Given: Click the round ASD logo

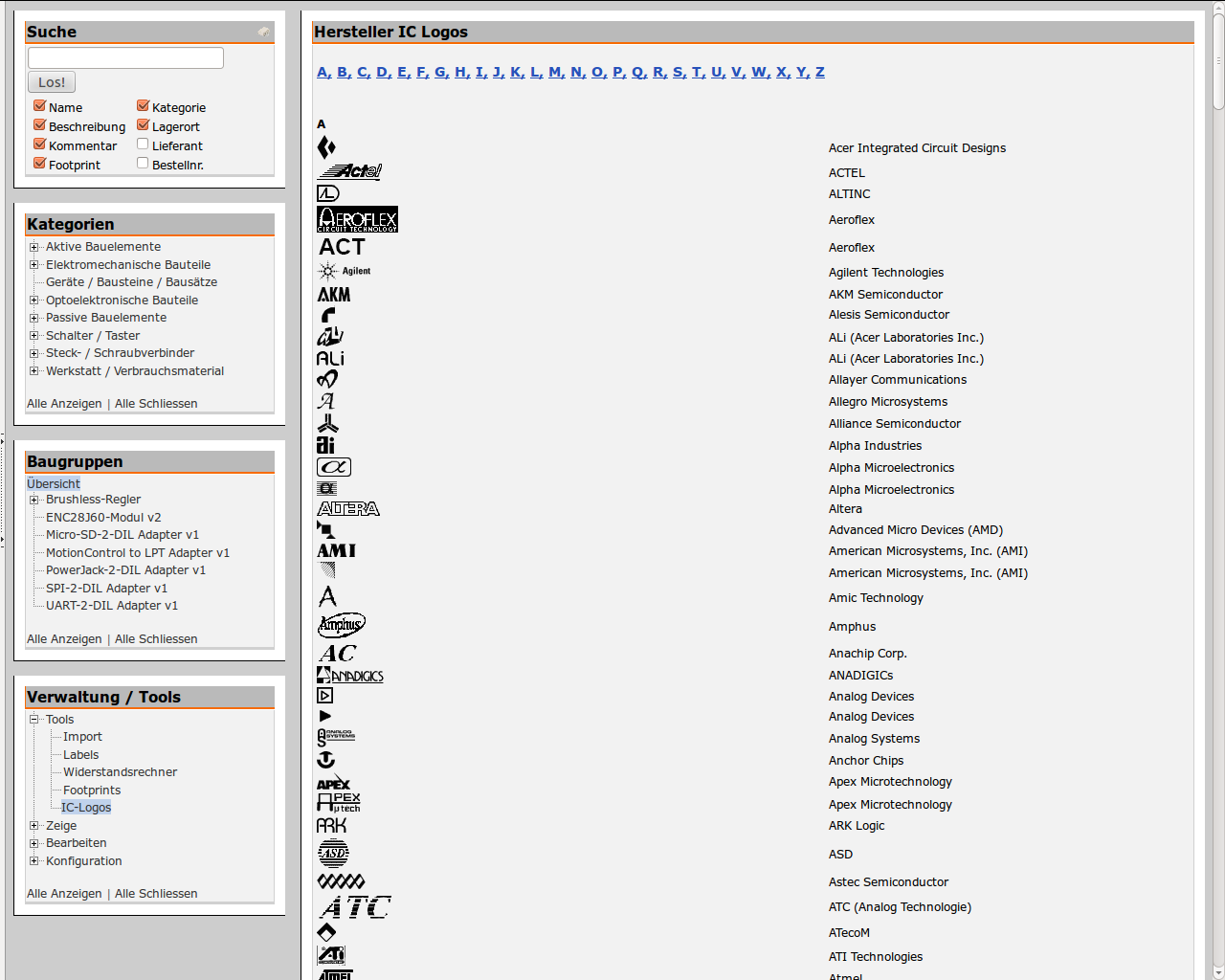Looking at the screenshot, I should coord(333,853).
